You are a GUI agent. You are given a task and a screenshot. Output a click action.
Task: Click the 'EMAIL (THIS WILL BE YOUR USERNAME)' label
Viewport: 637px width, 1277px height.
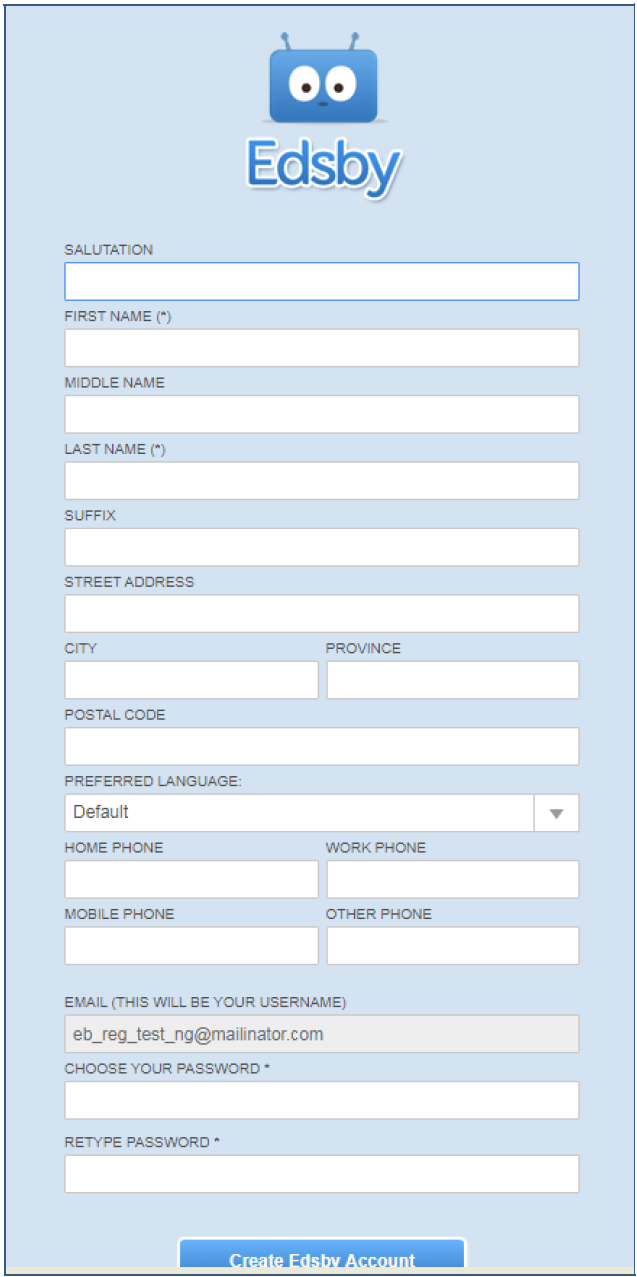206,1002
